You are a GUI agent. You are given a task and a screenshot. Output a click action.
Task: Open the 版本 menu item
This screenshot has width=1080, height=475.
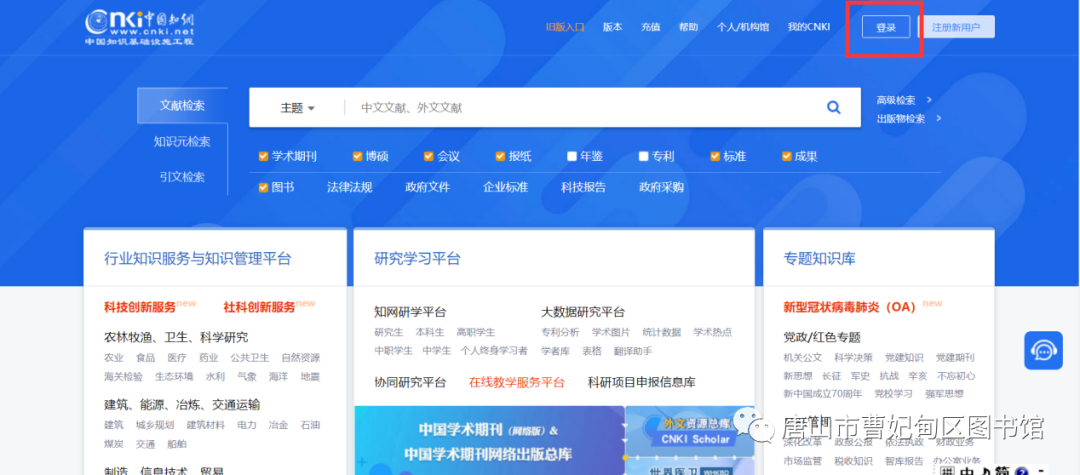[x=612, y=28]
